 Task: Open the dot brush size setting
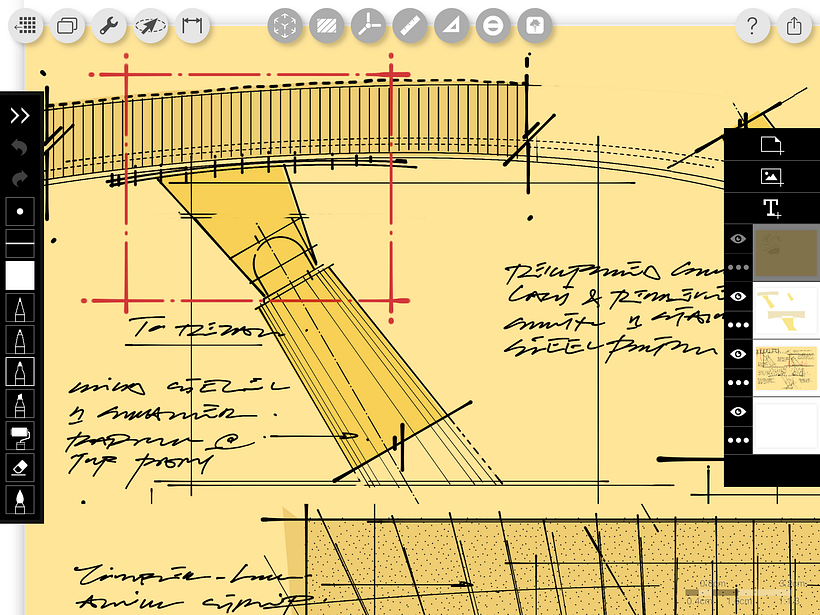click(20, 211)
